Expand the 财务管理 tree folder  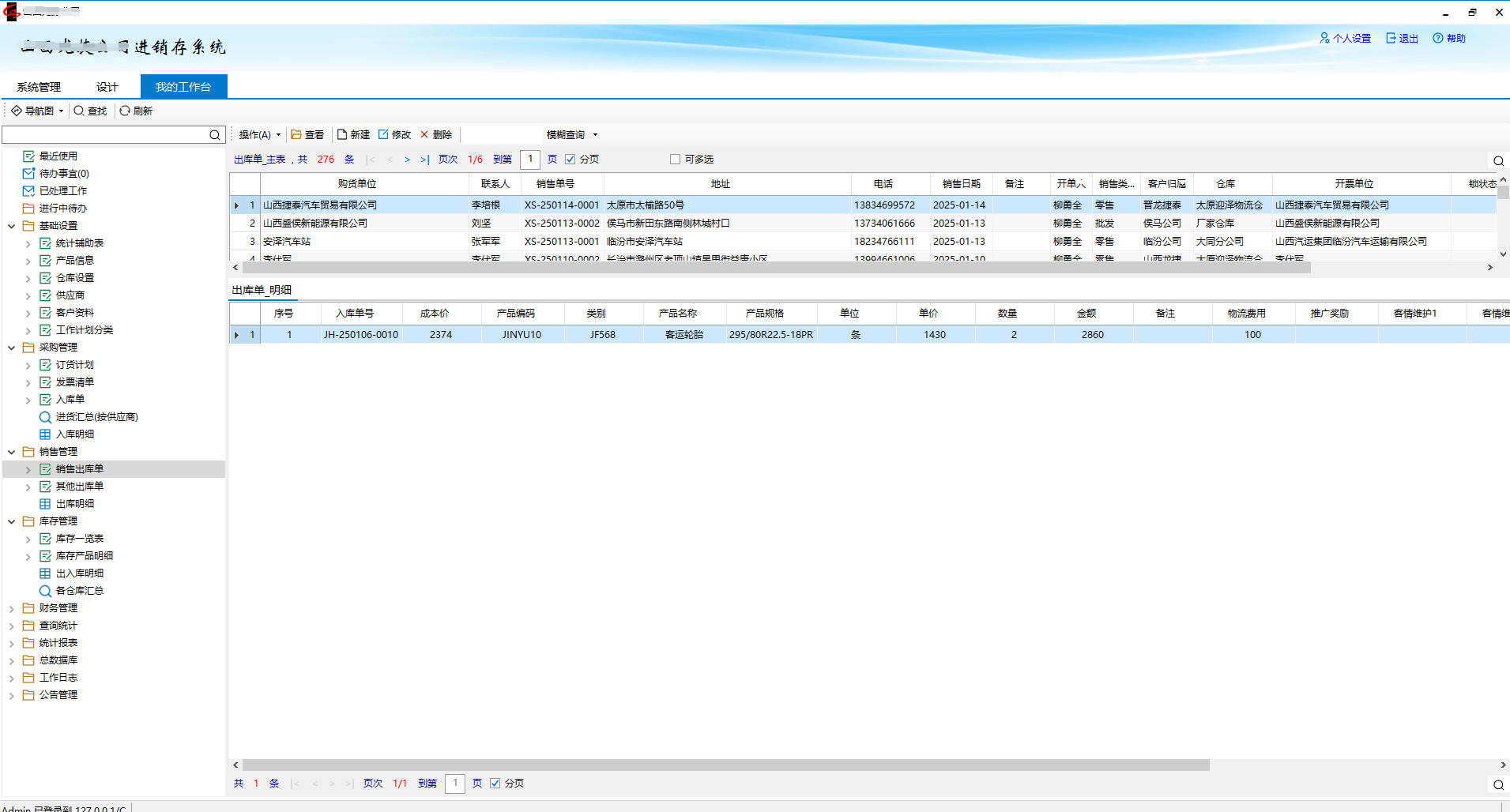(12, 608)
